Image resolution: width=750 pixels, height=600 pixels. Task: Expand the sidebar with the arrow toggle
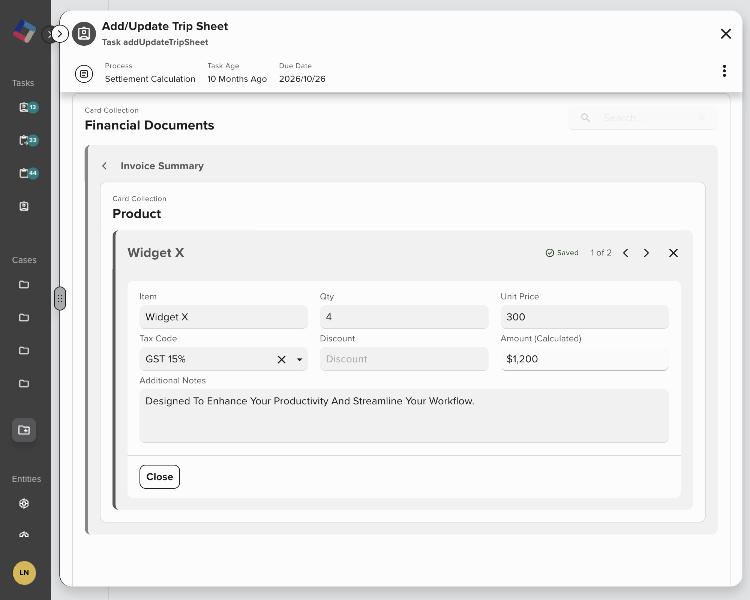[x=59, y=34]
